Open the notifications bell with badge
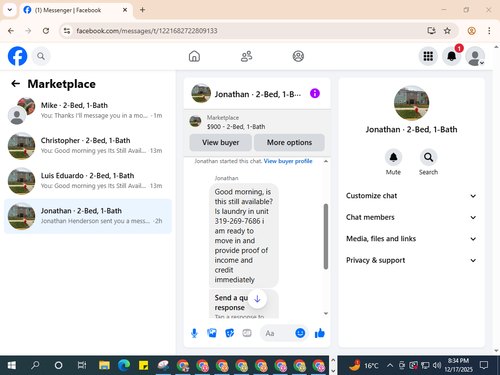Image resolution: width=500 pixels, height=375 pixels. click(452, 56)
